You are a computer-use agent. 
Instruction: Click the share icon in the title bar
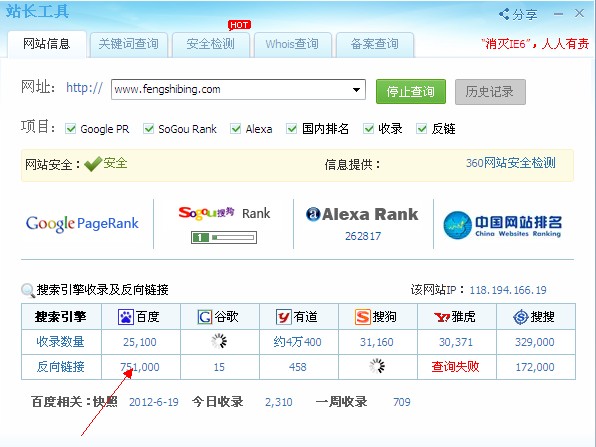point(504,14)
